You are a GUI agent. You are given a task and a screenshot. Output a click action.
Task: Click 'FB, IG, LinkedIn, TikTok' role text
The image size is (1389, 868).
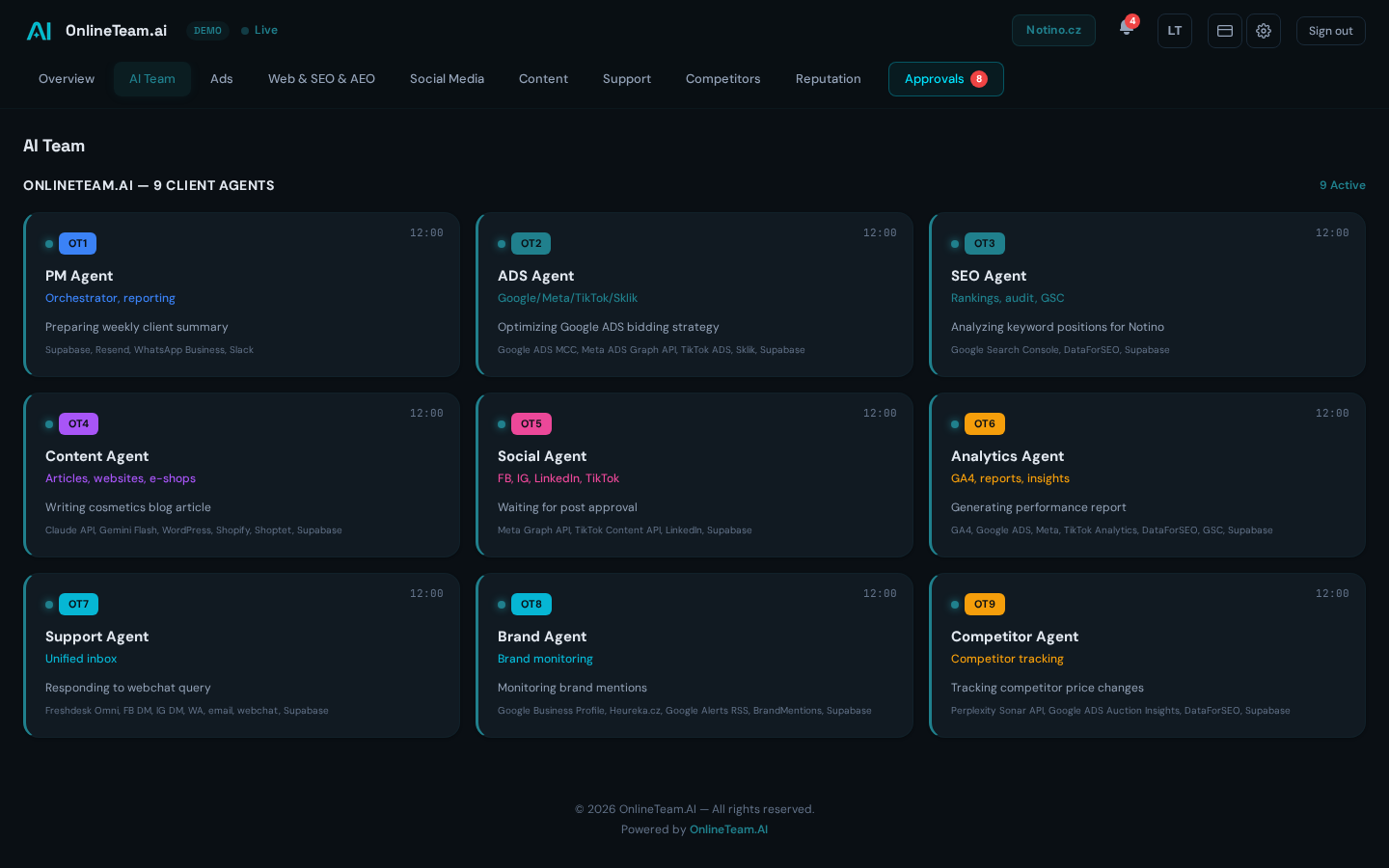[x=558, y=478]
